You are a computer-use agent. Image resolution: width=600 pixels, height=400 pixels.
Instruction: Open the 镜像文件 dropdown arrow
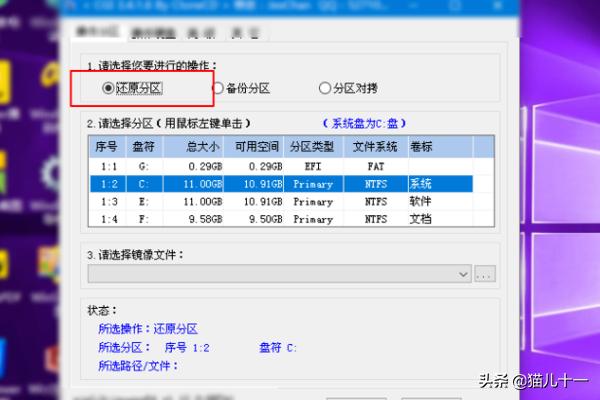point(463,273)
